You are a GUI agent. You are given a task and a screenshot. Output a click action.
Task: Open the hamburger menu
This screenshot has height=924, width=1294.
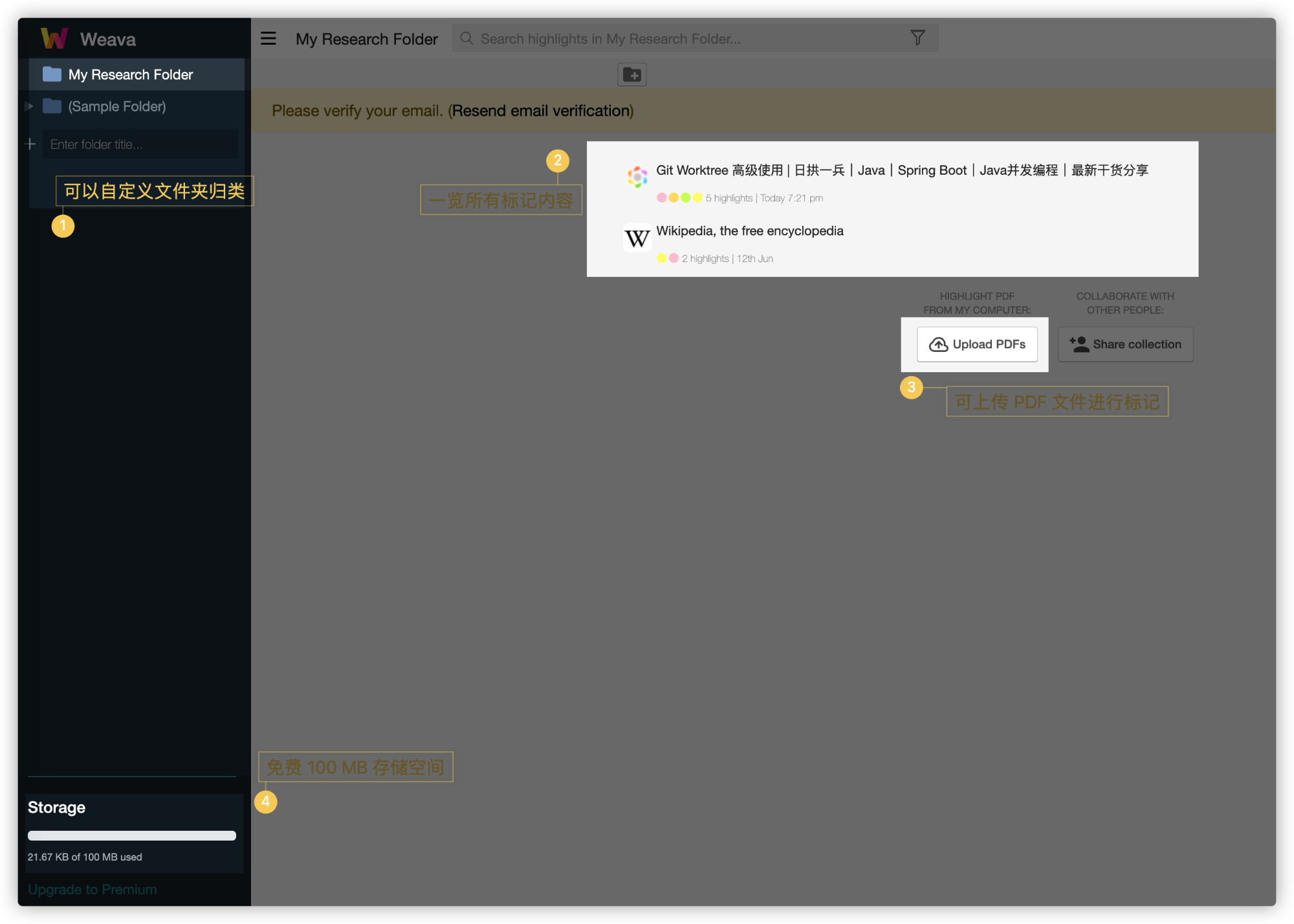click(x=269, y=39)
